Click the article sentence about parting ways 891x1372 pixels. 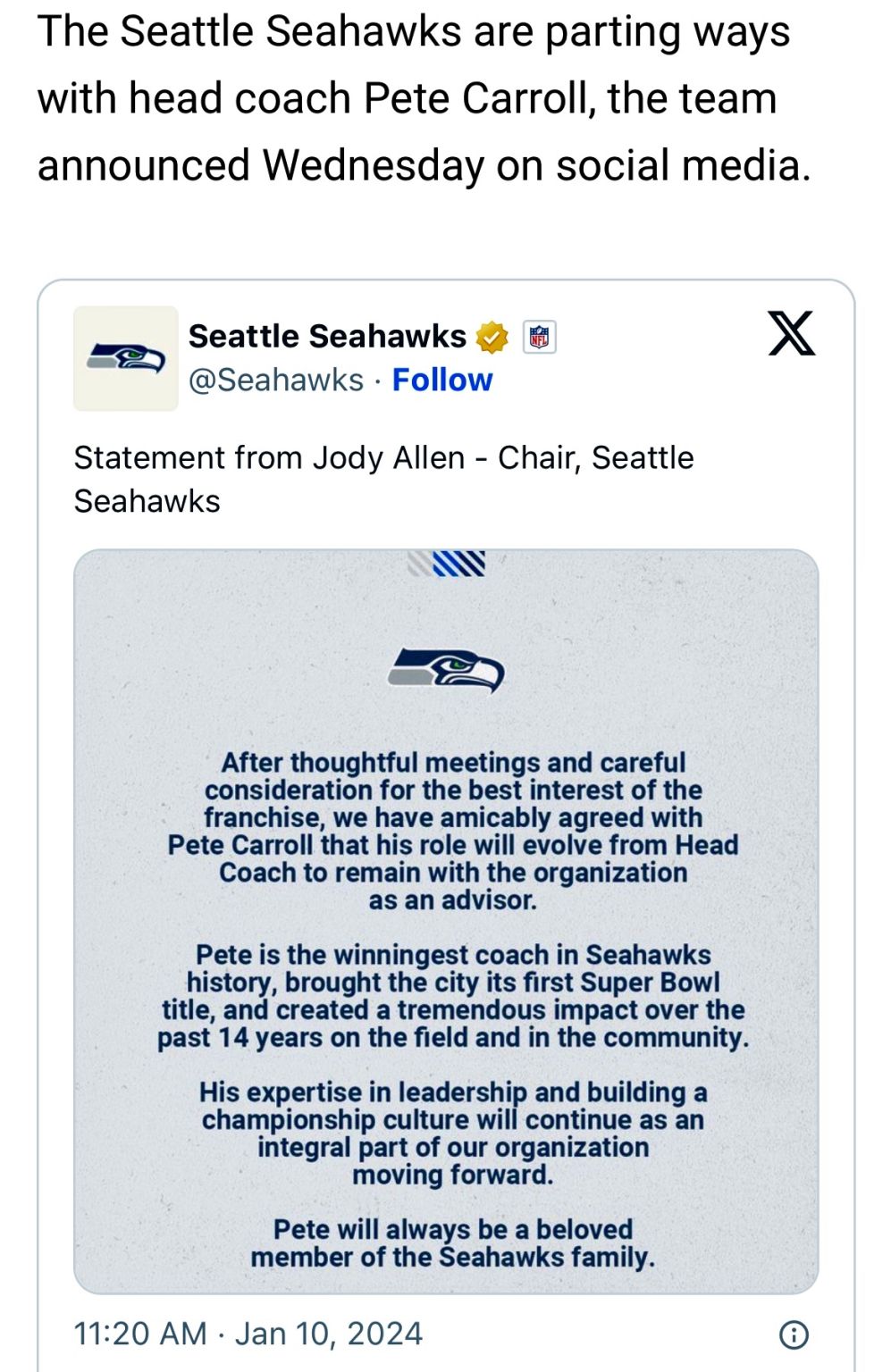tap(424, 98)
